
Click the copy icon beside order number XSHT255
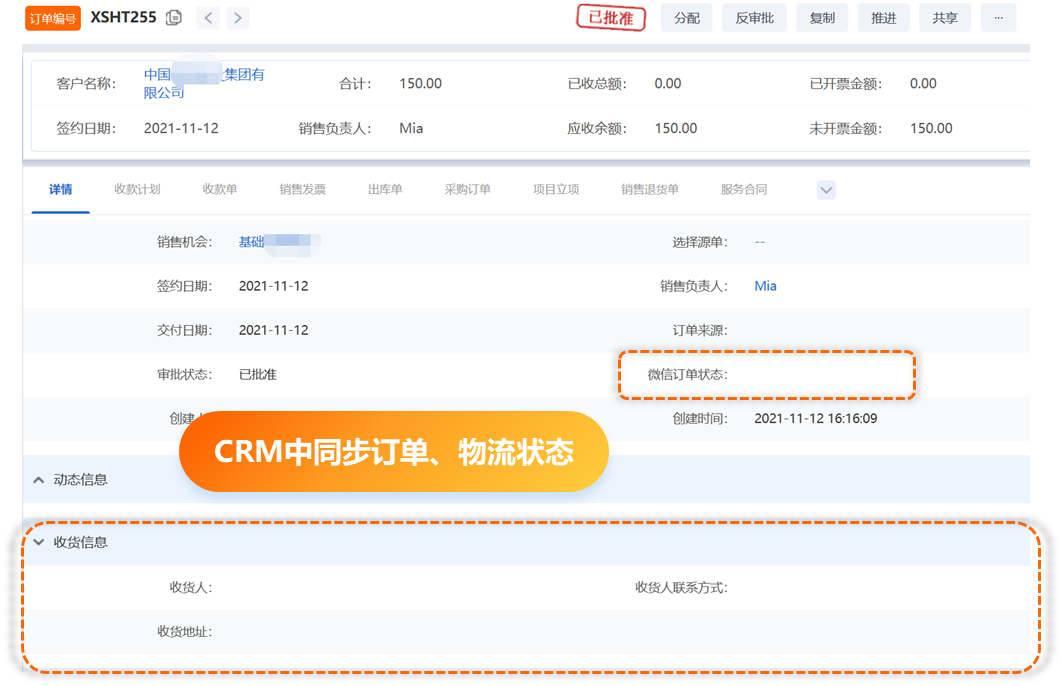pyautogui.click(x=175, y=18)
